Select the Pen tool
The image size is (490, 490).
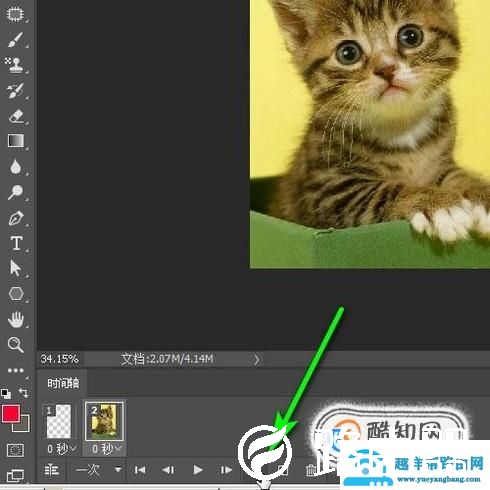click(15, 218)
